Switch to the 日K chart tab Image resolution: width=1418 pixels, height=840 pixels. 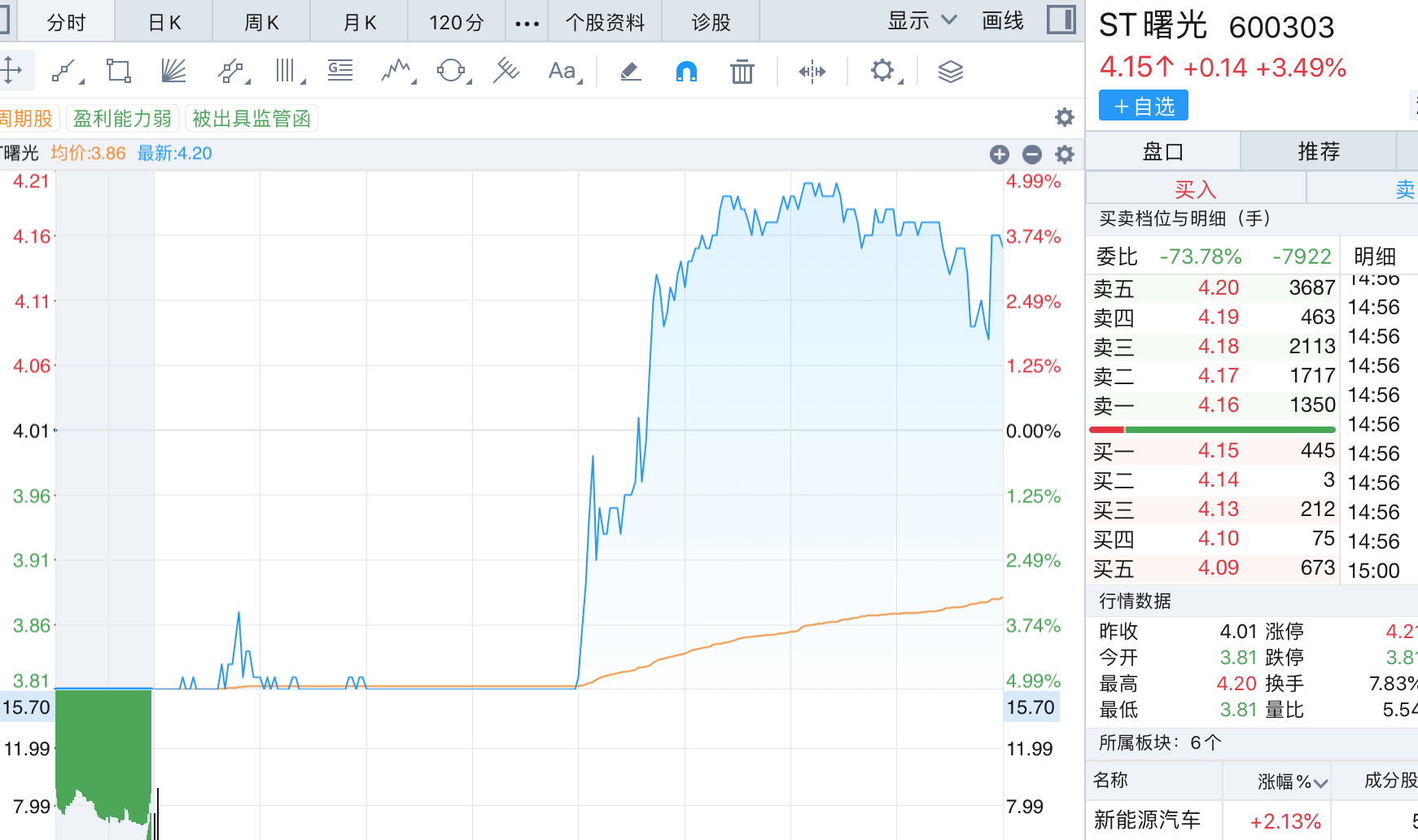pyautogui.click(x=164, y=23)
